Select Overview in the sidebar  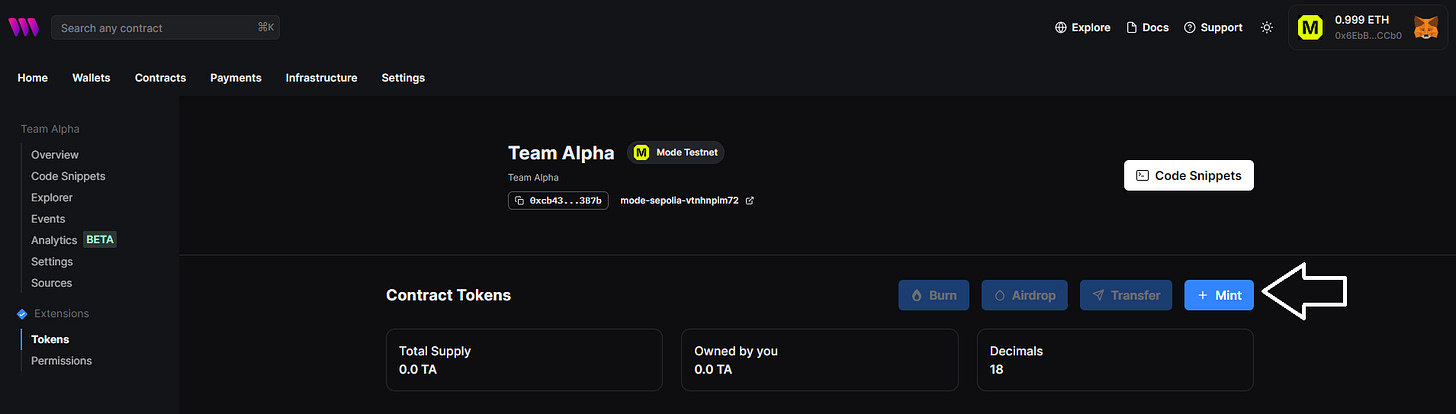[x=55, y=155]
